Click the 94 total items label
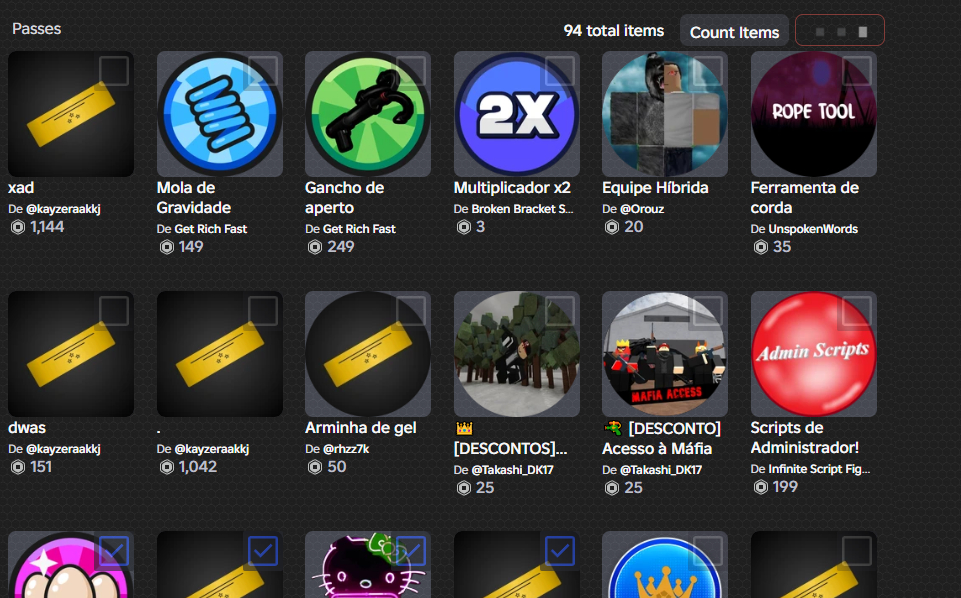 tap(613, 31)
